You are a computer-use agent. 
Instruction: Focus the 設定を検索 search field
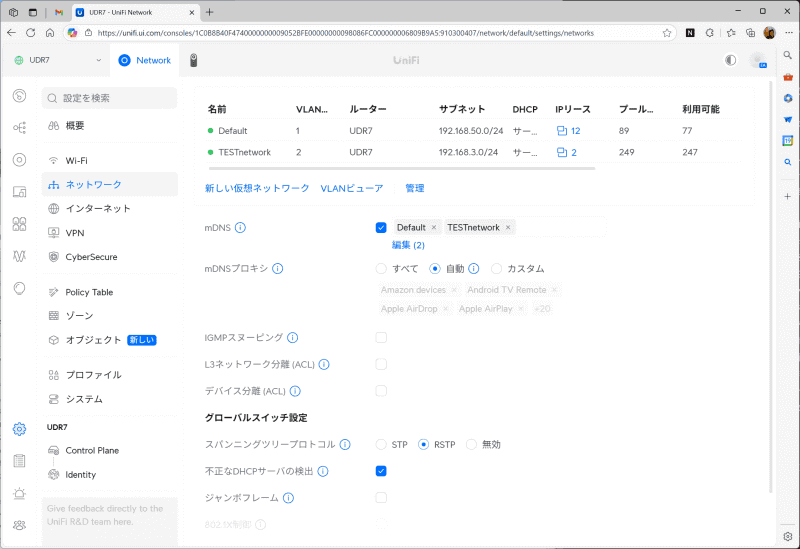pos(110,98)
